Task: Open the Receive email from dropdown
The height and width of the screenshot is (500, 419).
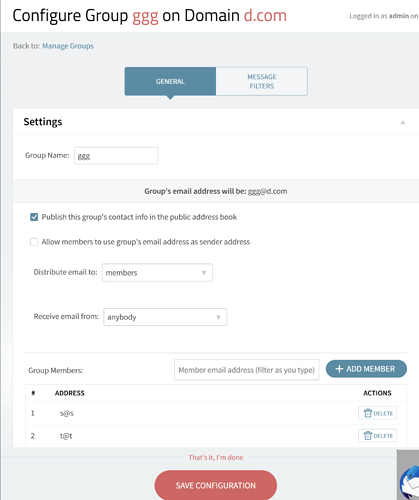Action: pyautogui.click(x=165, y=317)
